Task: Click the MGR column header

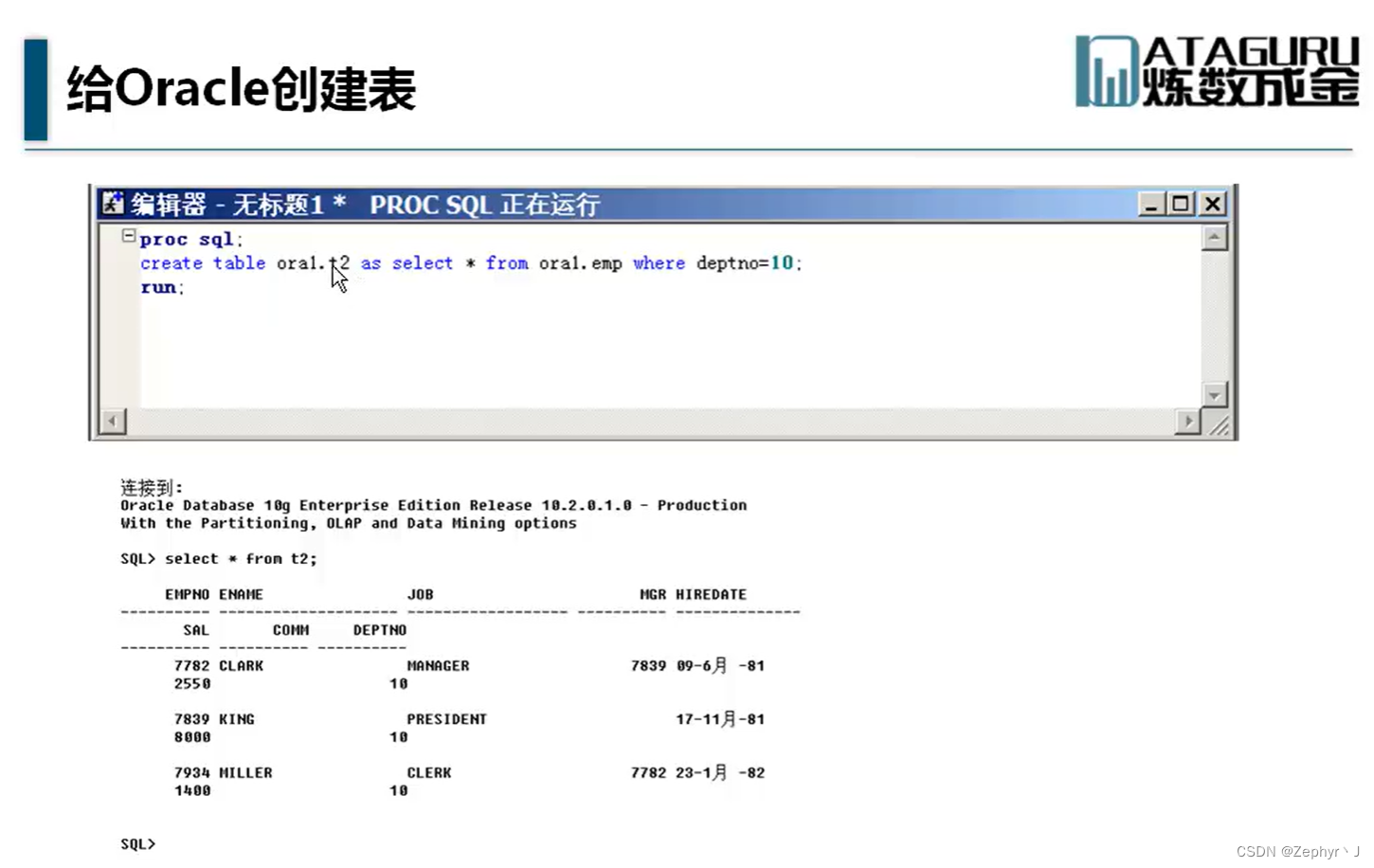Action: pos(653,595)
